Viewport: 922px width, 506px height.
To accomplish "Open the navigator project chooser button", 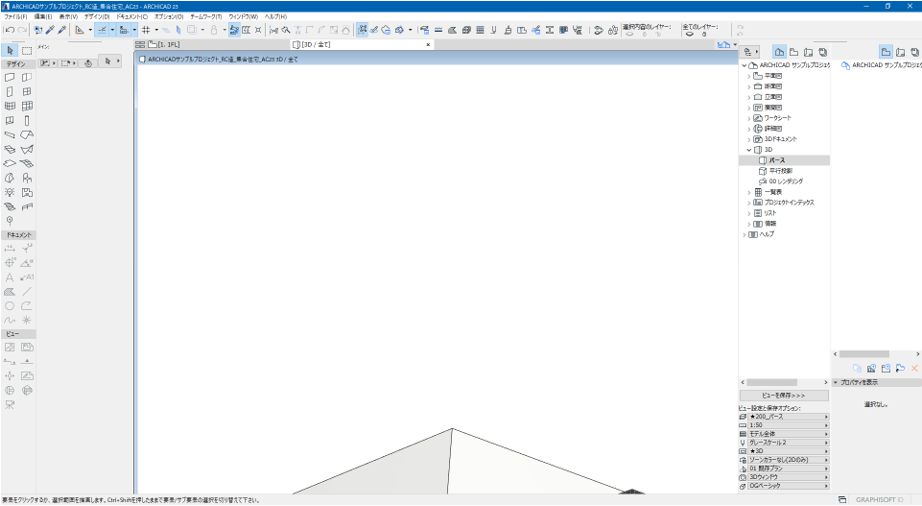I will point(751,52).
